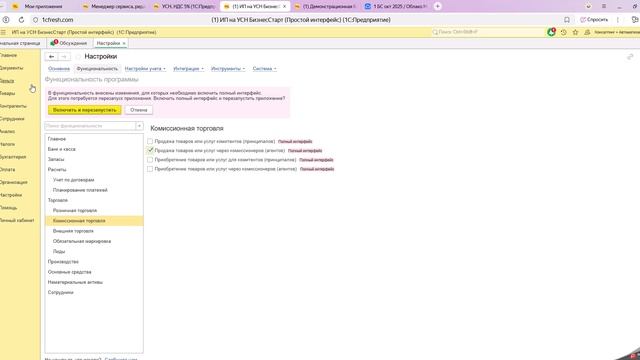The width and height of the screenshot is (640, 360).
Task: Uncheck Продажа товаров через комиссионеров checkbox
Action: [x=150, y=151]
